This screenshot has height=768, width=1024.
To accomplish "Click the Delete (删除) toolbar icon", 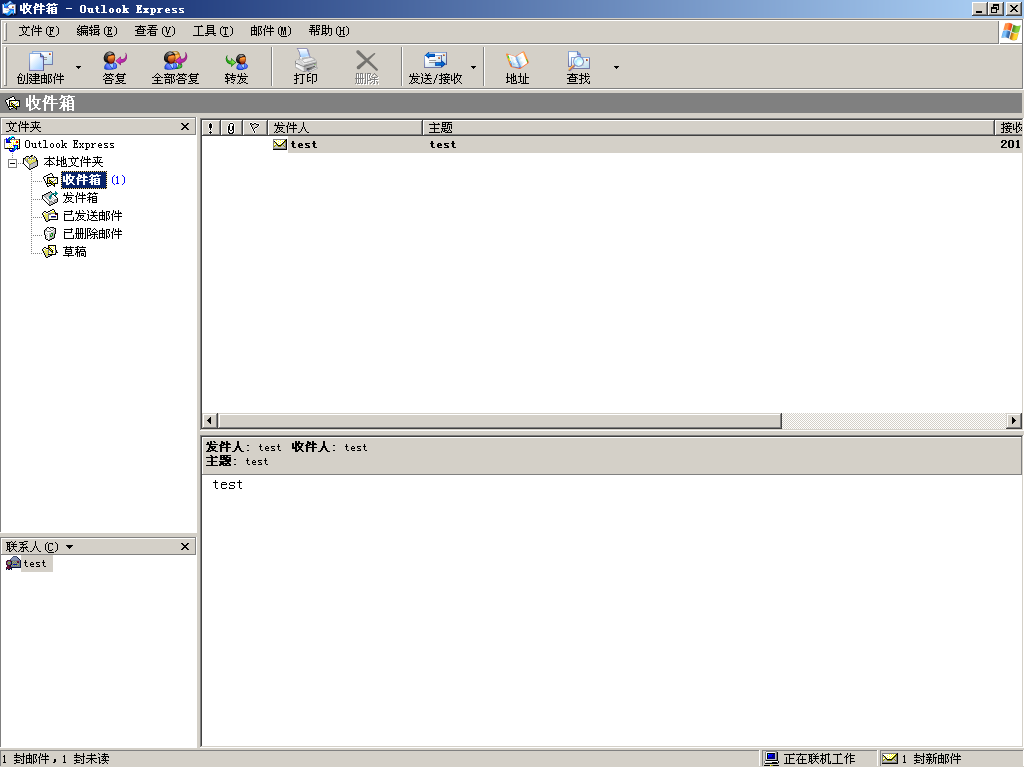I will (366, 67).
